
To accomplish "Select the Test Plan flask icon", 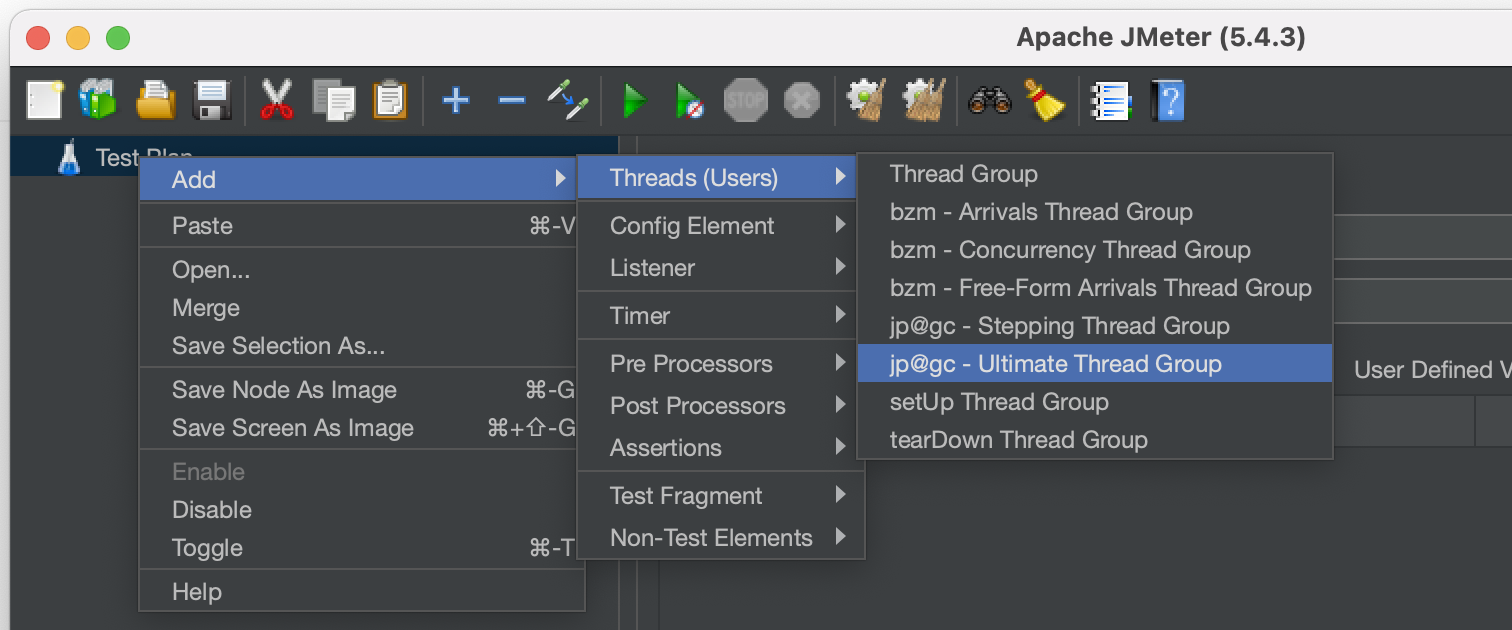I will tap(68, 157).
